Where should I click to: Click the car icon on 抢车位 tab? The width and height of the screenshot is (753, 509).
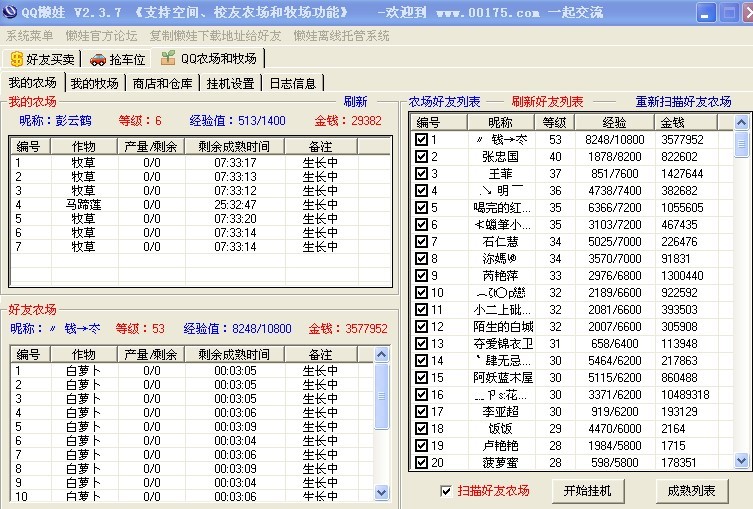[x=98, y=59]
